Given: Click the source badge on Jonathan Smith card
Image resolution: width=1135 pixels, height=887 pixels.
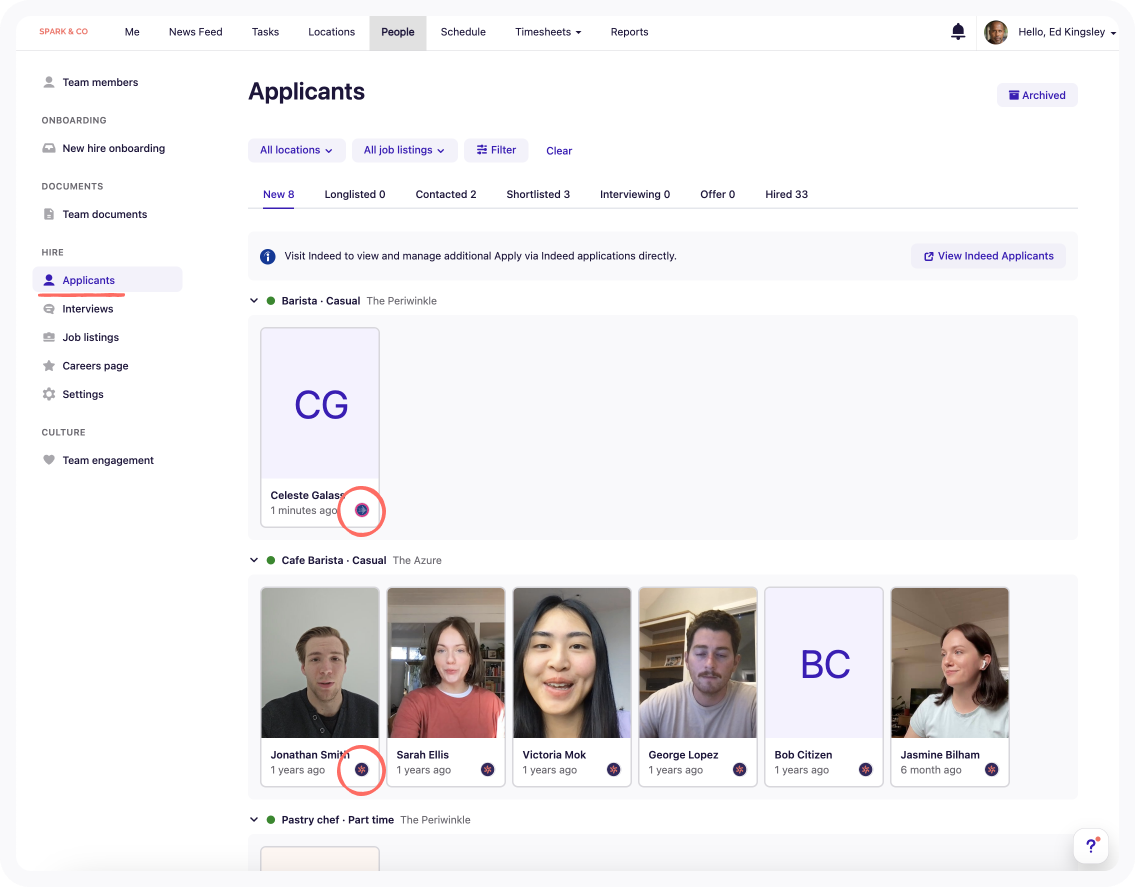Looking at the screenshot, I should point(362,769).
